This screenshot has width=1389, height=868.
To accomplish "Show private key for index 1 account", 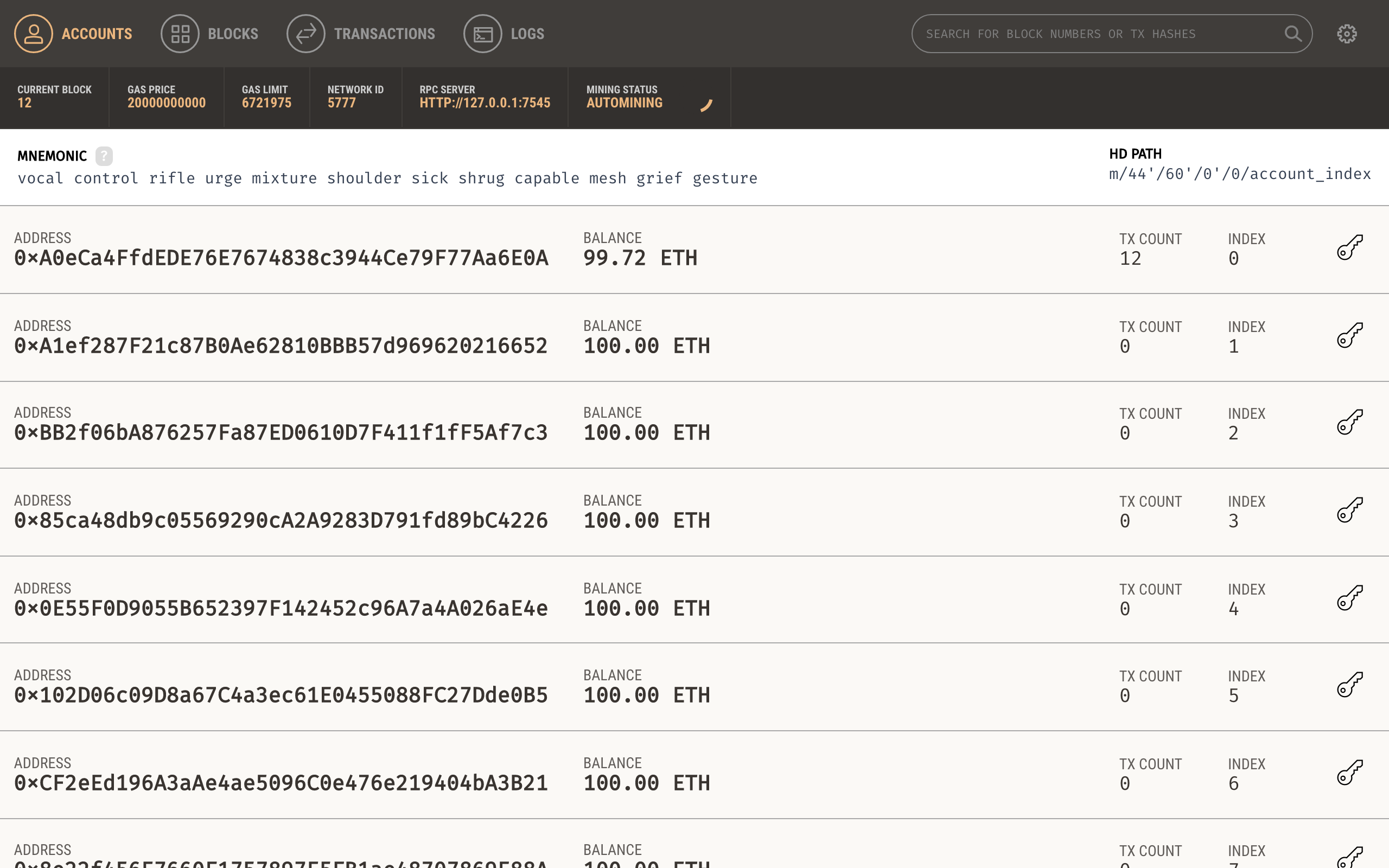I will click(1349, 336).
